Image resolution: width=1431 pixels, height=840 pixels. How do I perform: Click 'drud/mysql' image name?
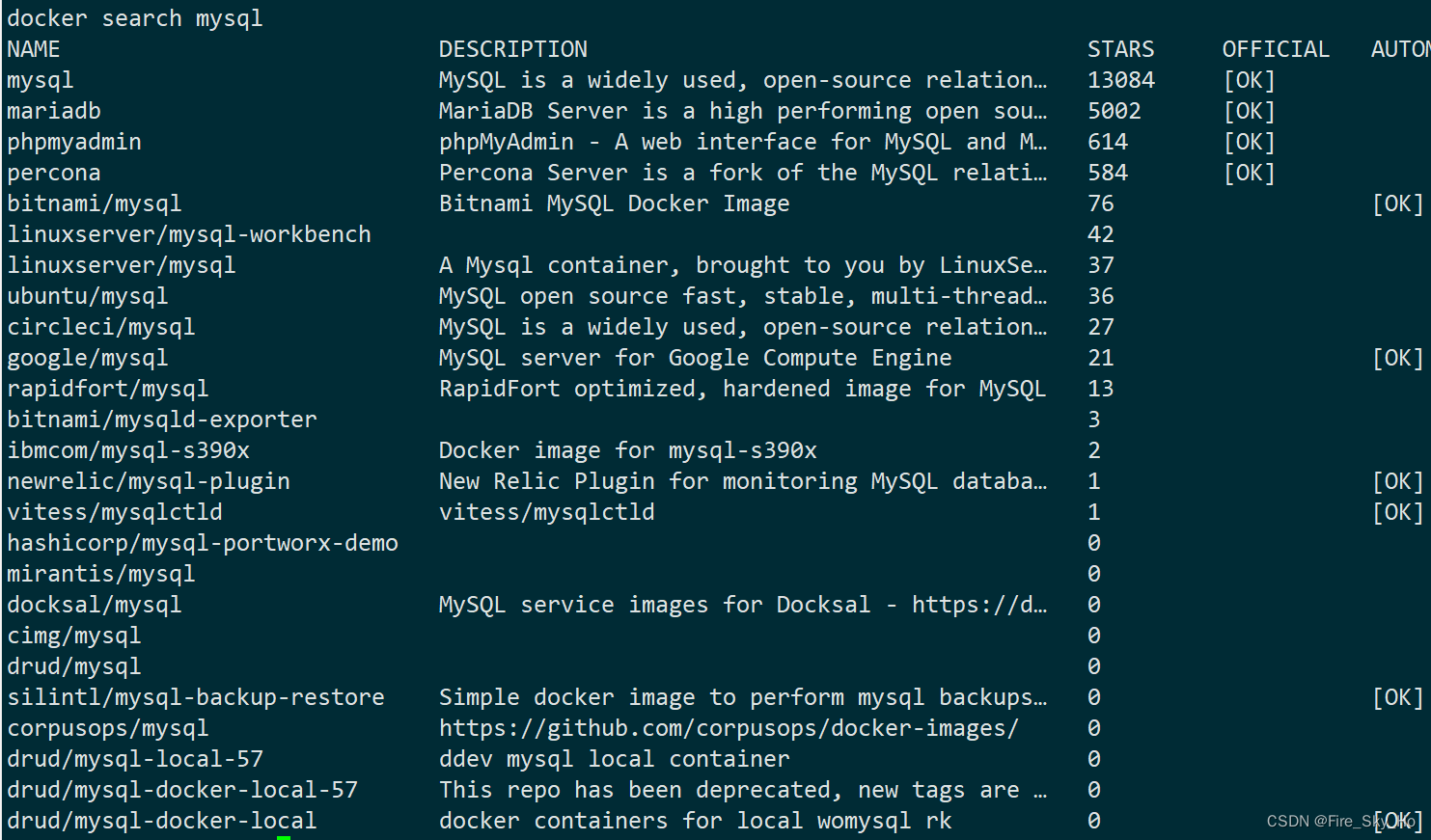pyautogui.click(x=74, y=666)
